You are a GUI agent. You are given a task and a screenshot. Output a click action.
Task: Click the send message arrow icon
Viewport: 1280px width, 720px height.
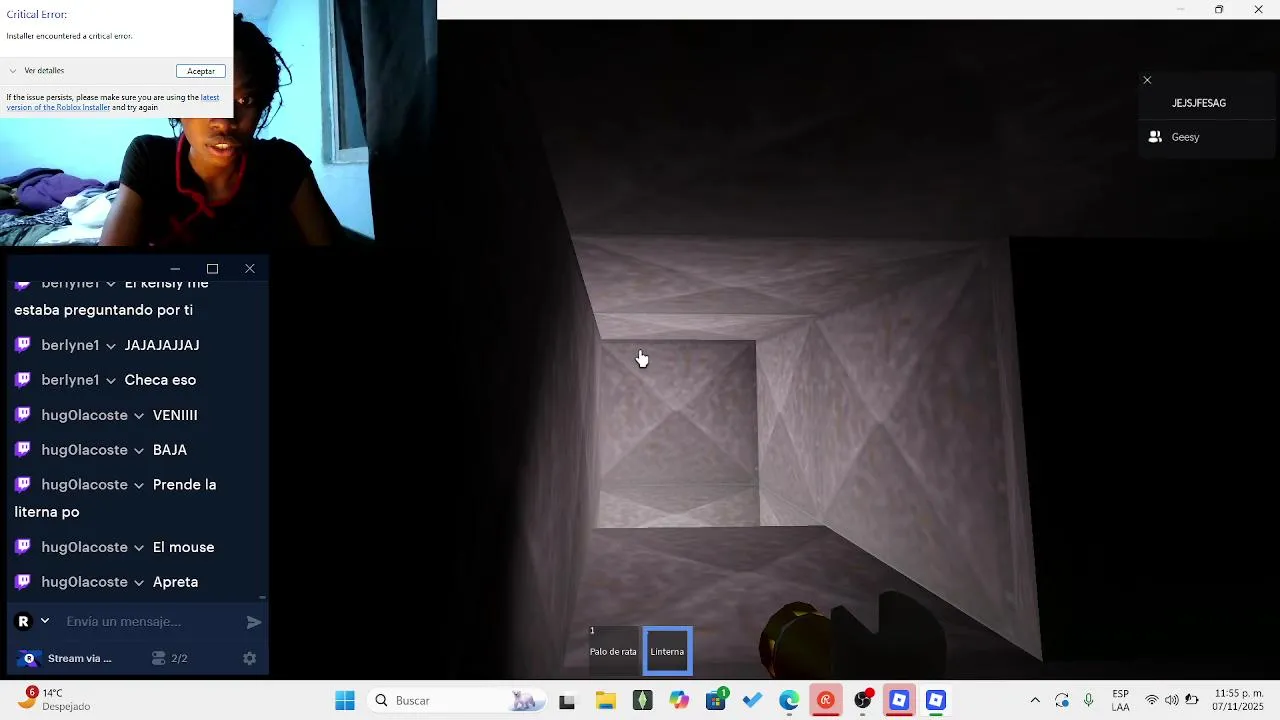coord(254,622)
